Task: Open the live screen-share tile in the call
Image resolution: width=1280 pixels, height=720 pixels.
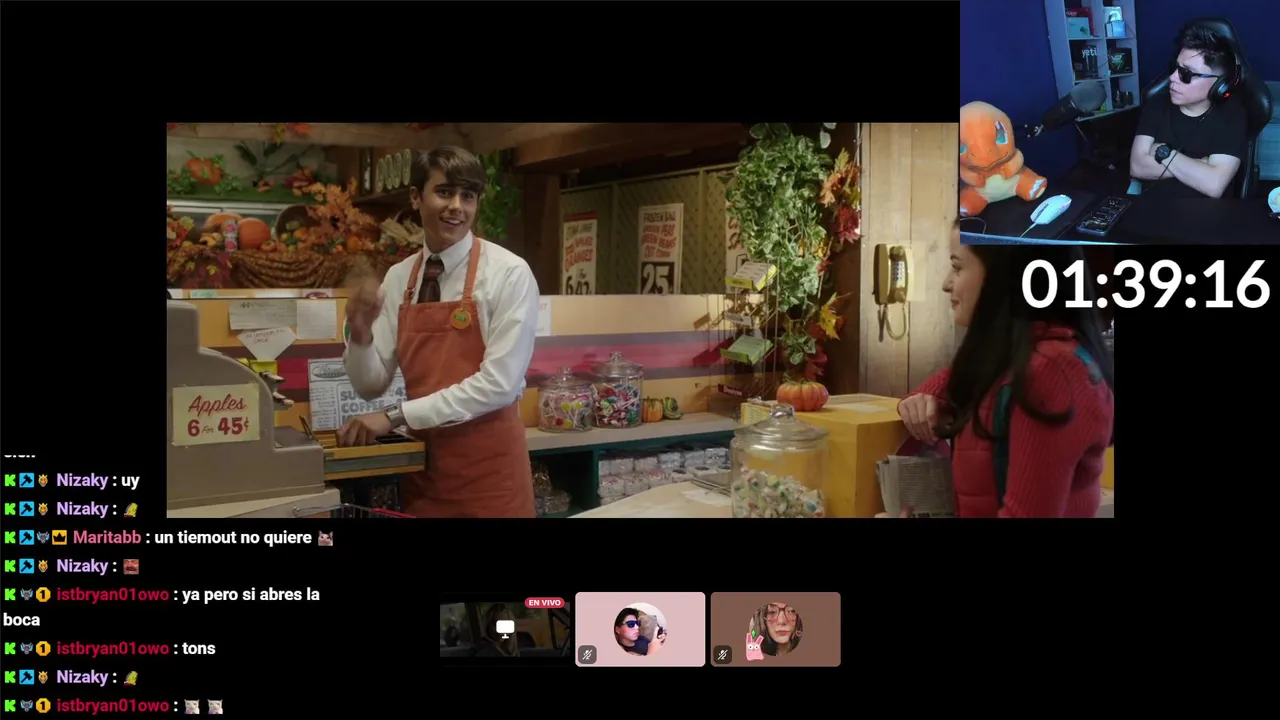Action: 505,629
